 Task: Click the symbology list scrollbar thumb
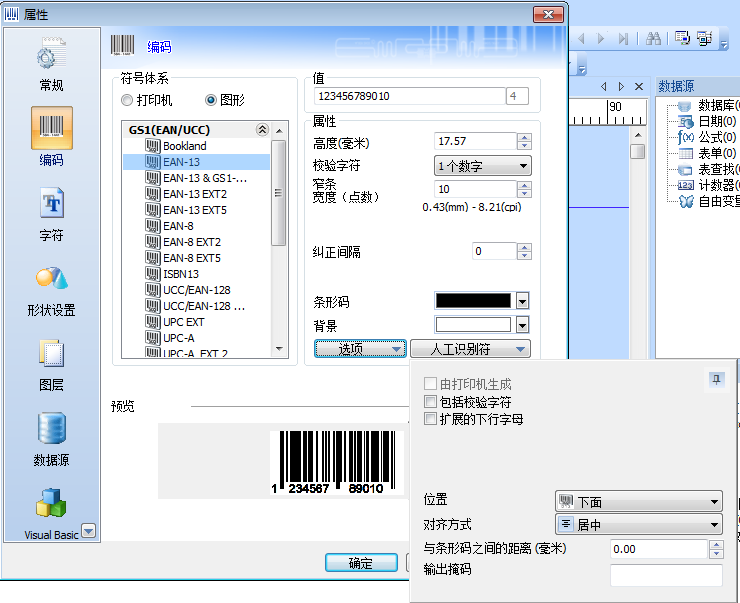[279, 193]
